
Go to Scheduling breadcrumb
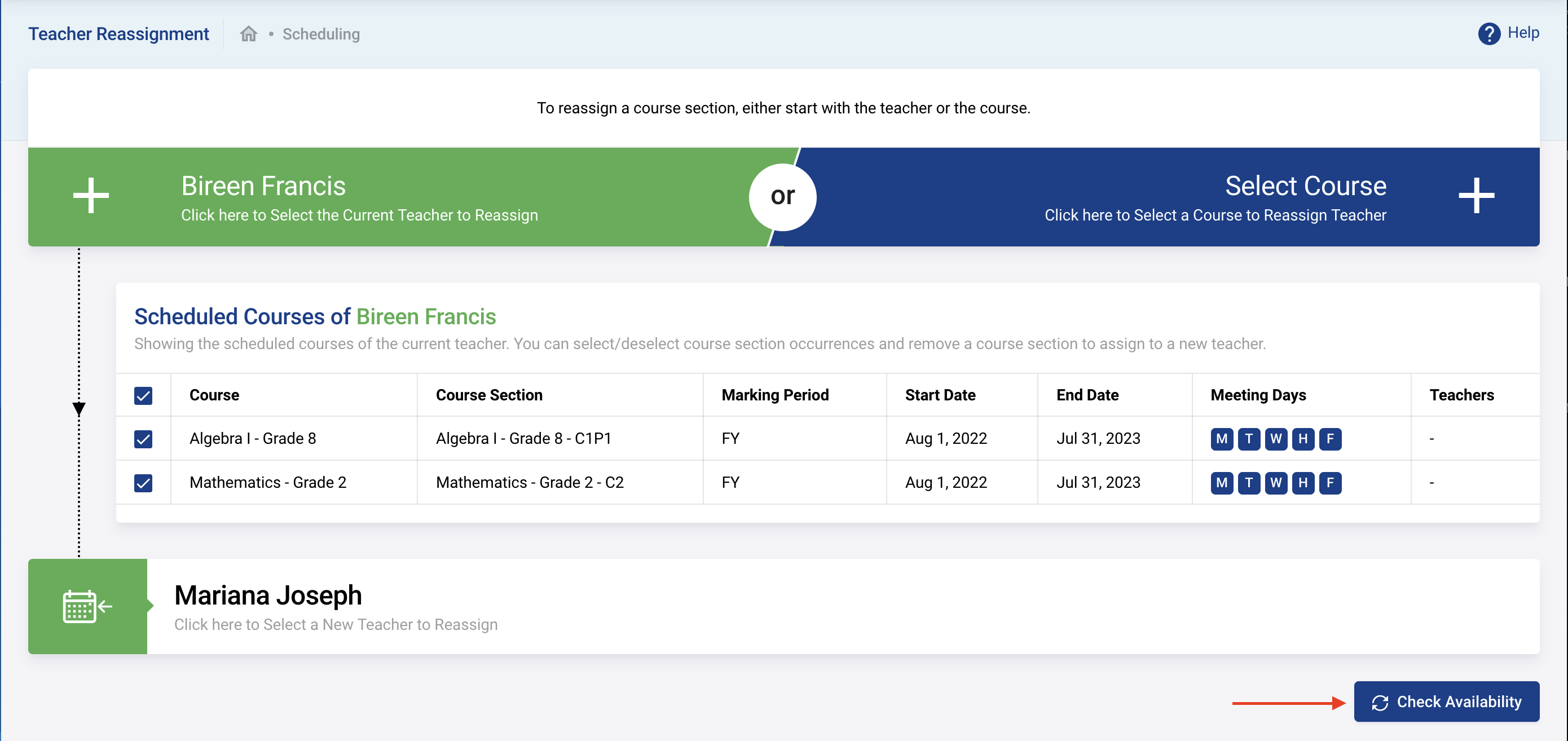tap(321, 34)
